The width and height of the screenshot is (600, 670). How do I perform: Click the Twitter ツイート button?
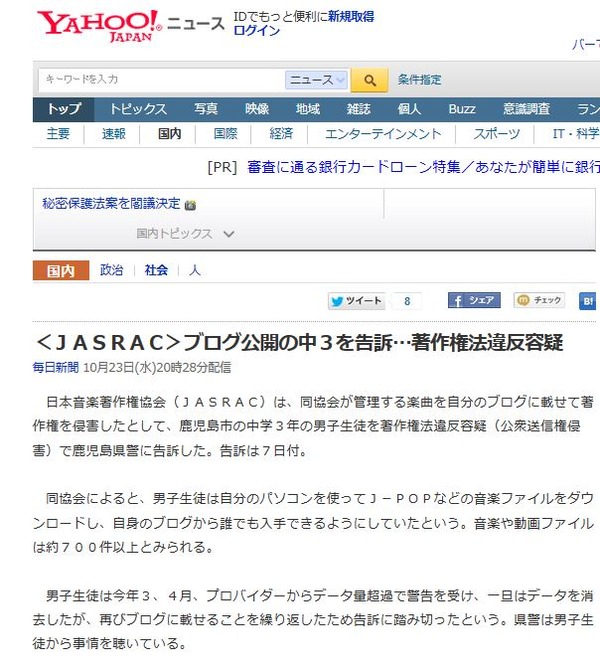tap(356, 301)
